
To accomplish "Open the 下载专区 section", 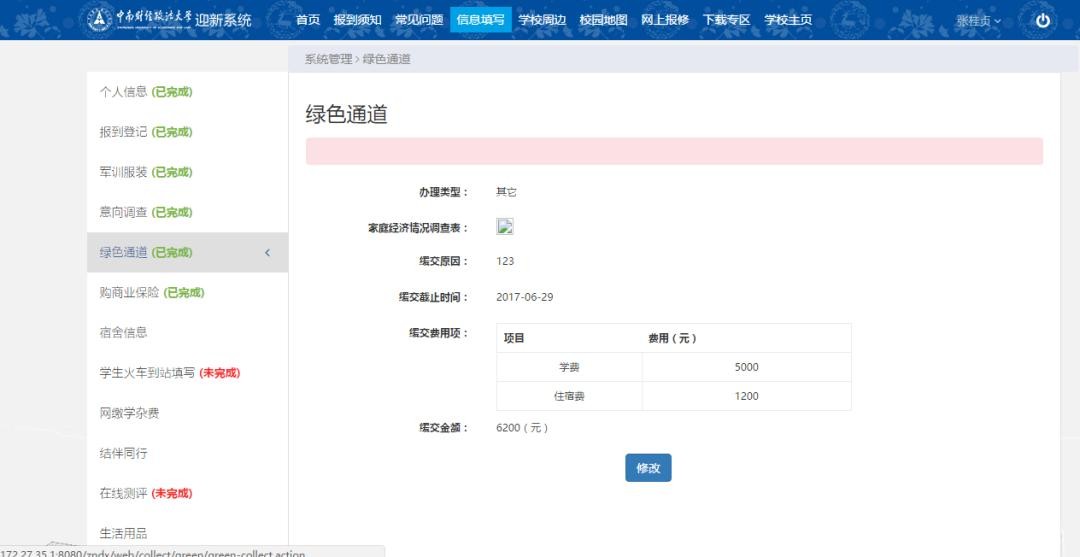I will pos(726,20).
